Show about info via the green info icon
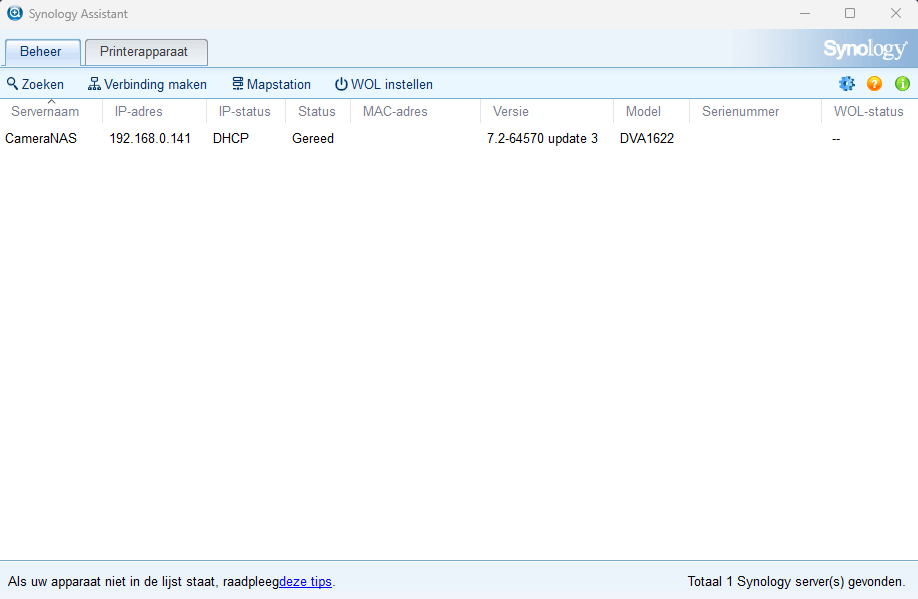The image size is (918, 599). pos(902,84)
